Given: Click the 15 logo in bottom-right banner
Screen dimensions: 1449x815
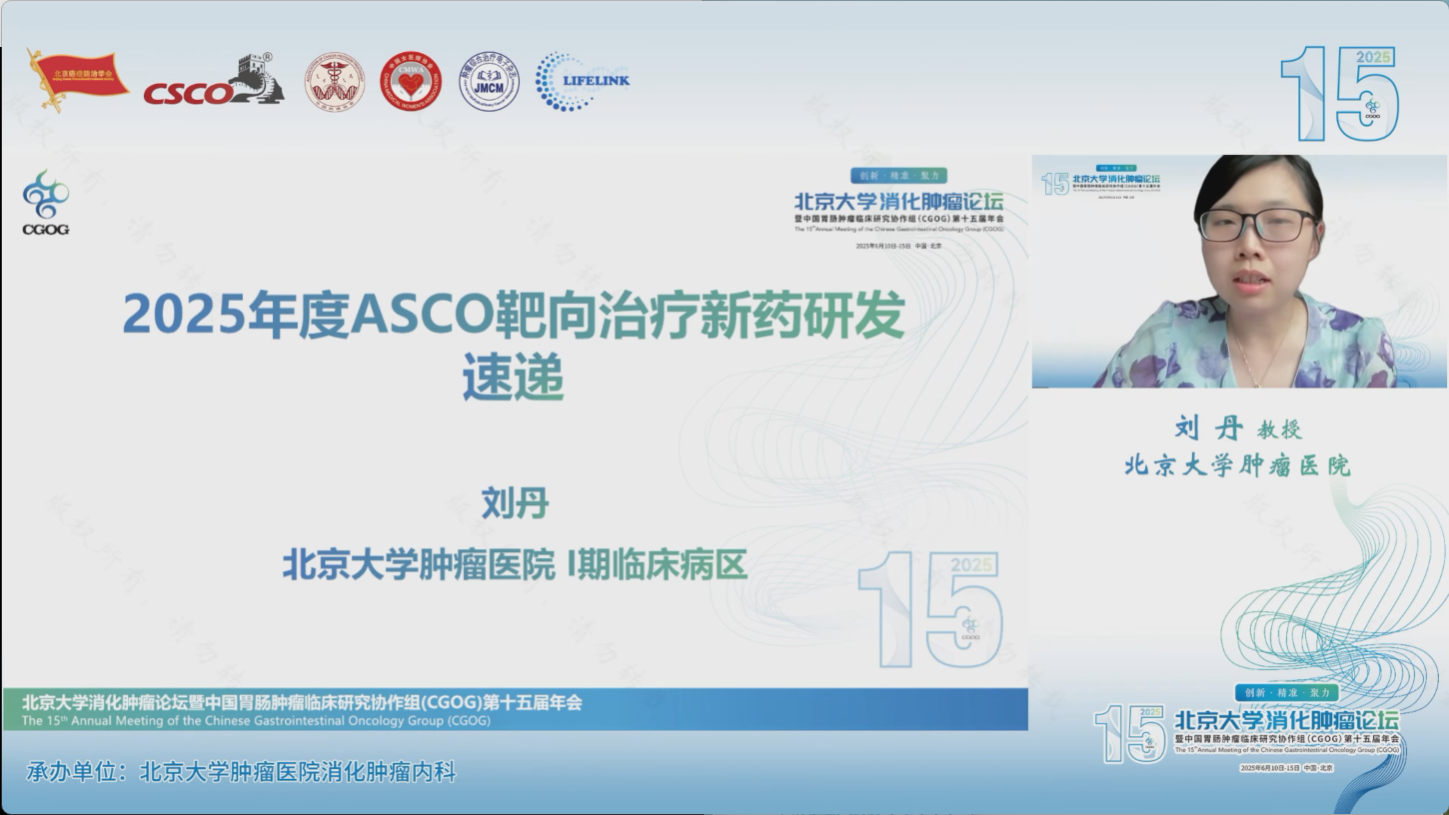Looking at the screenshot, I should 1130,733.
